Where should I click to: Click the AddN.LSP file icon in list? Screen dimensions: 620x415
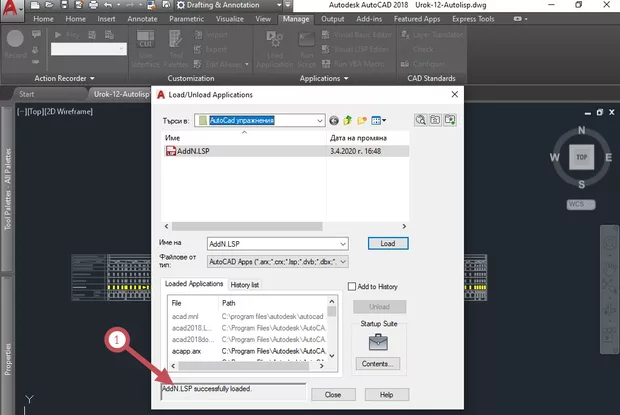[171, 151]
